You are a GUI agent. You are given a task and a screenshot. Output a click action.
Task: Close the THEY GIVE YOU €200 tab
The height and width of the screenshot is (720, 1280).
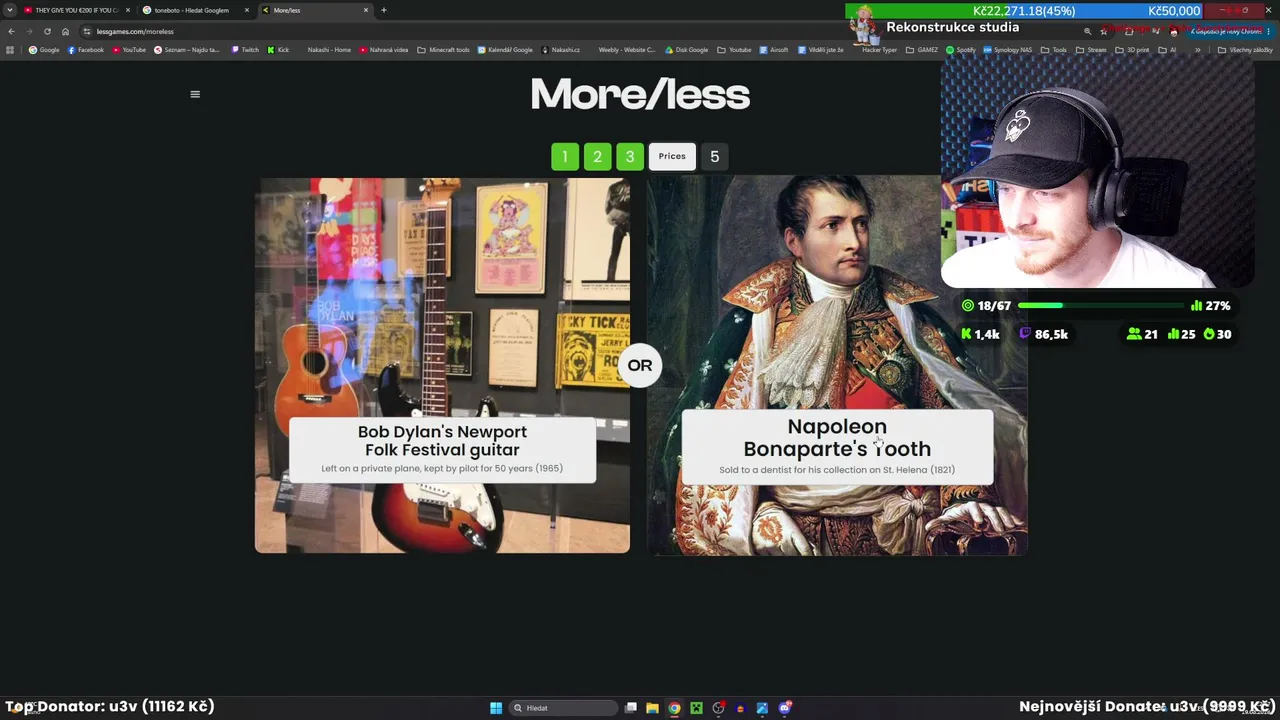tap(128, 10)
